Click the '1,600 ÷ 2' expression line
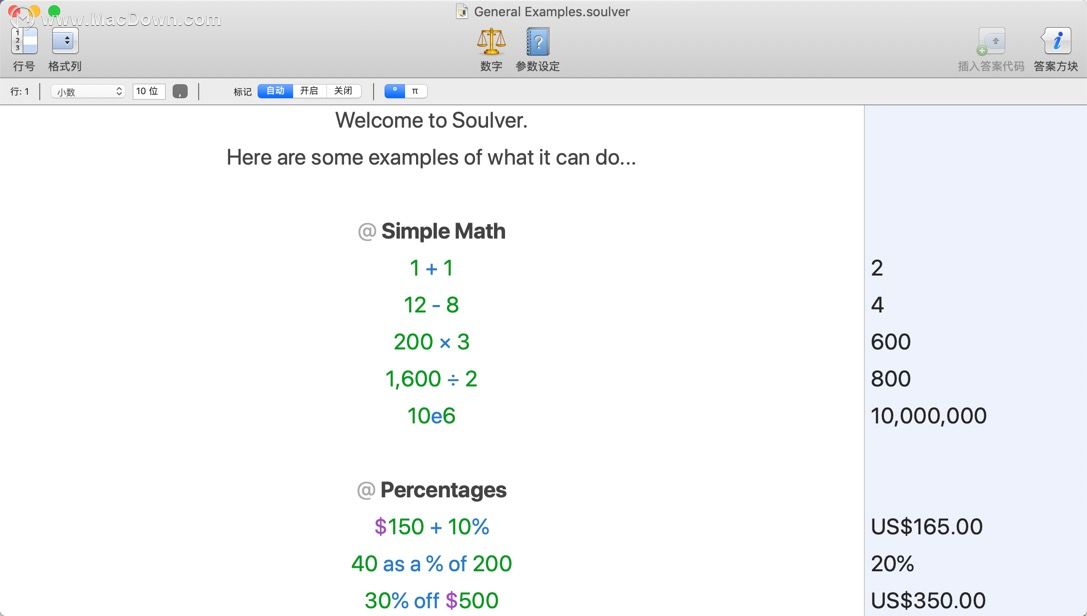1087x616 pixels. [431, 379]
